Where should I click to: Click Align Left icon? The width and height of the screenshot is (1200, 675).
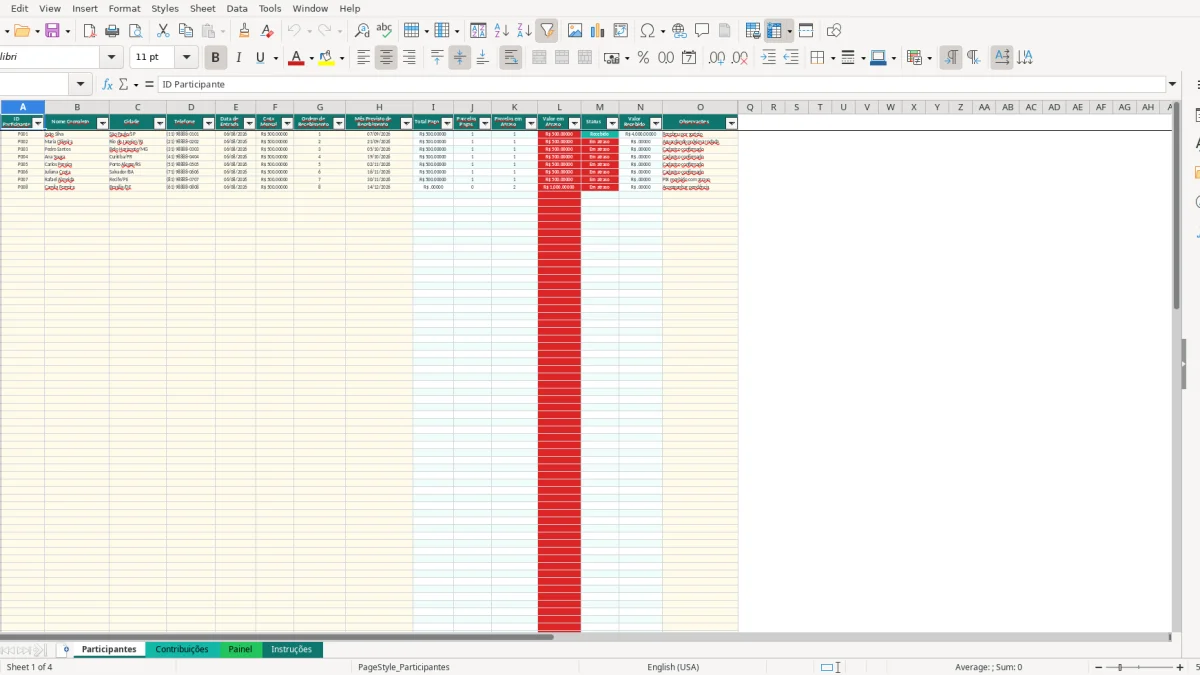click(x=363, y=58)
